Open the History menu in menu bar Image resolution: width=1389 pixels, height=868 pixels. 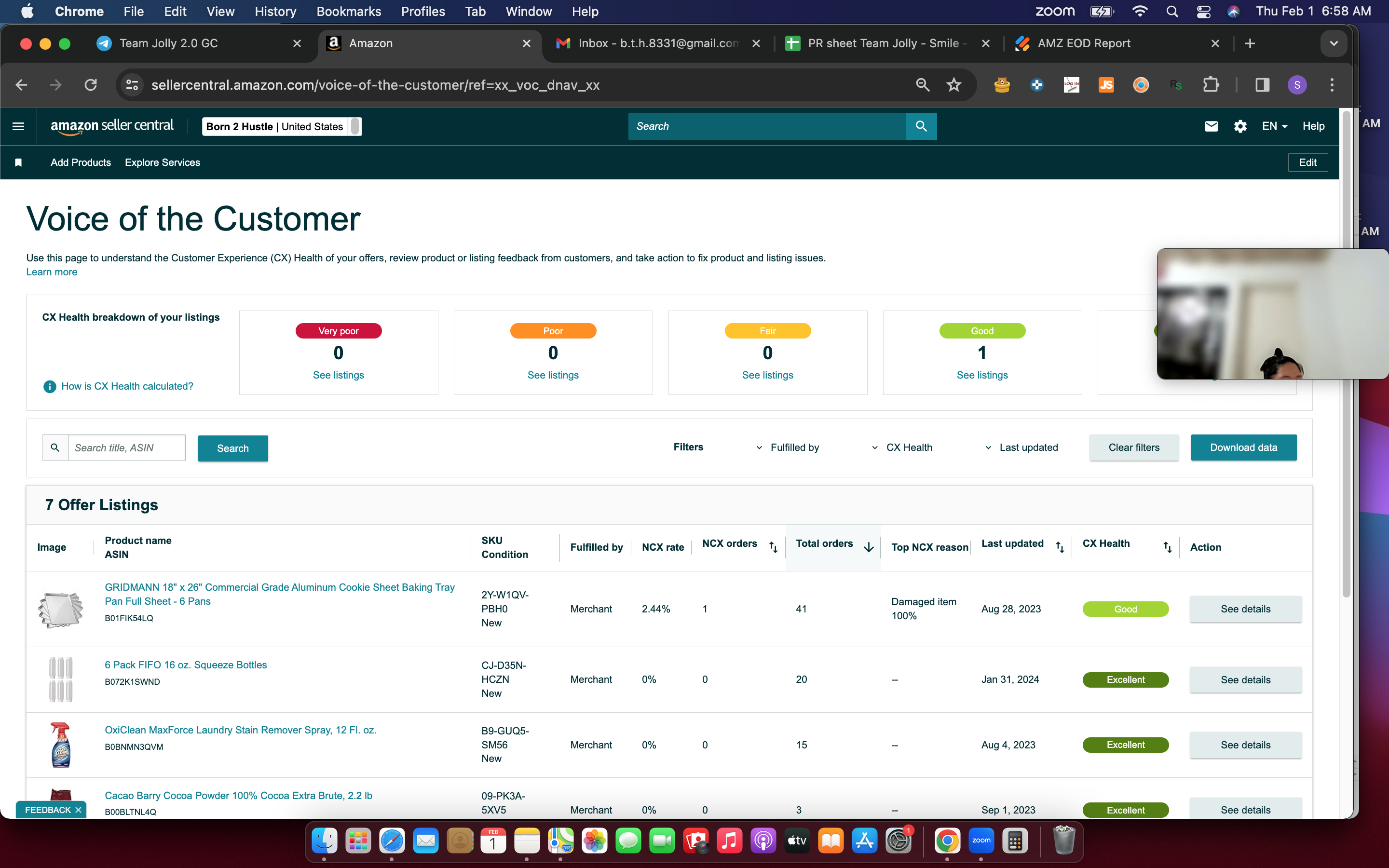coord(275,12)
